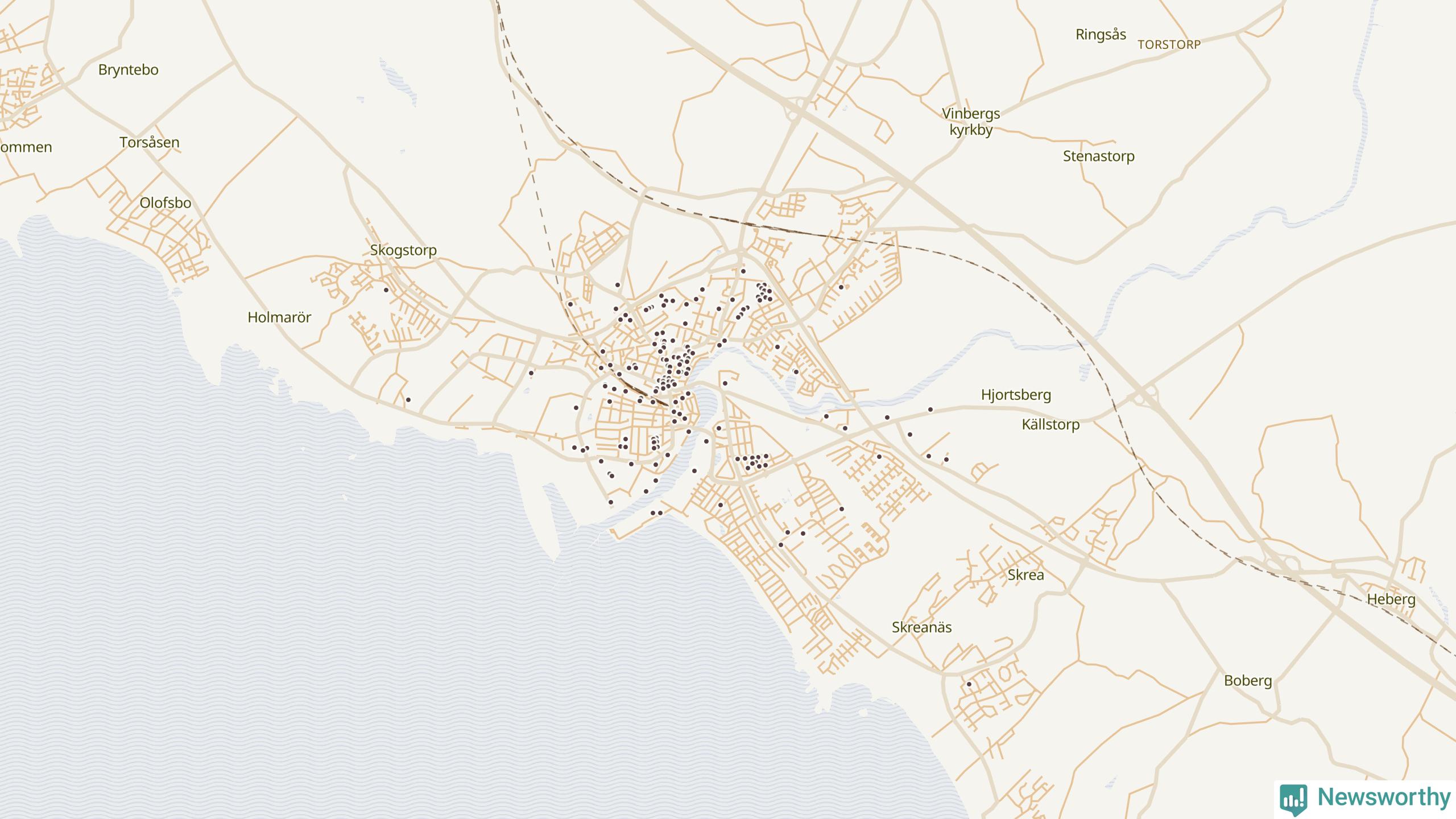Click the Boberg place label

[1248, 681]
